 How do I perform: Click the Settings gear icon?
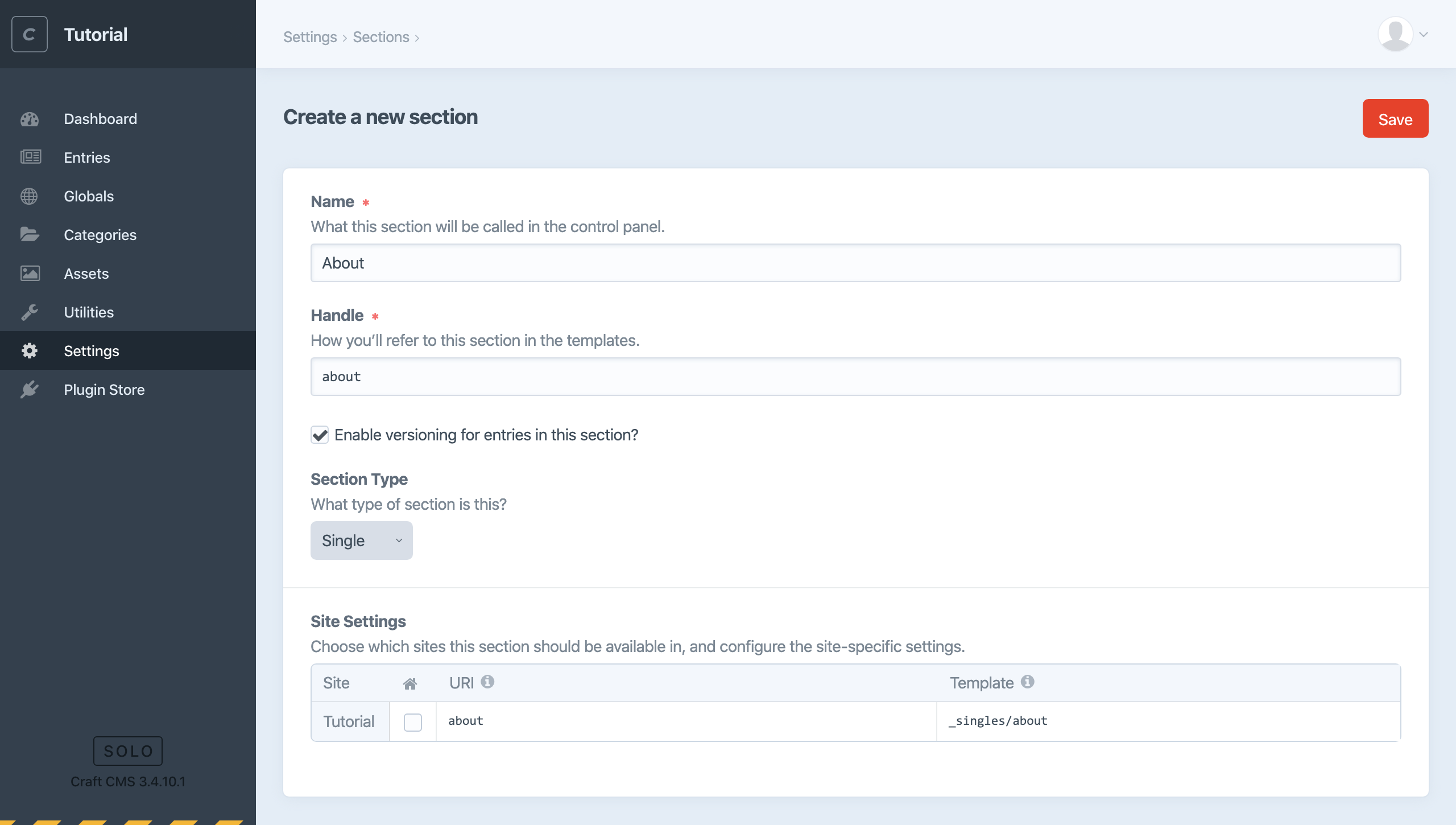30,350
